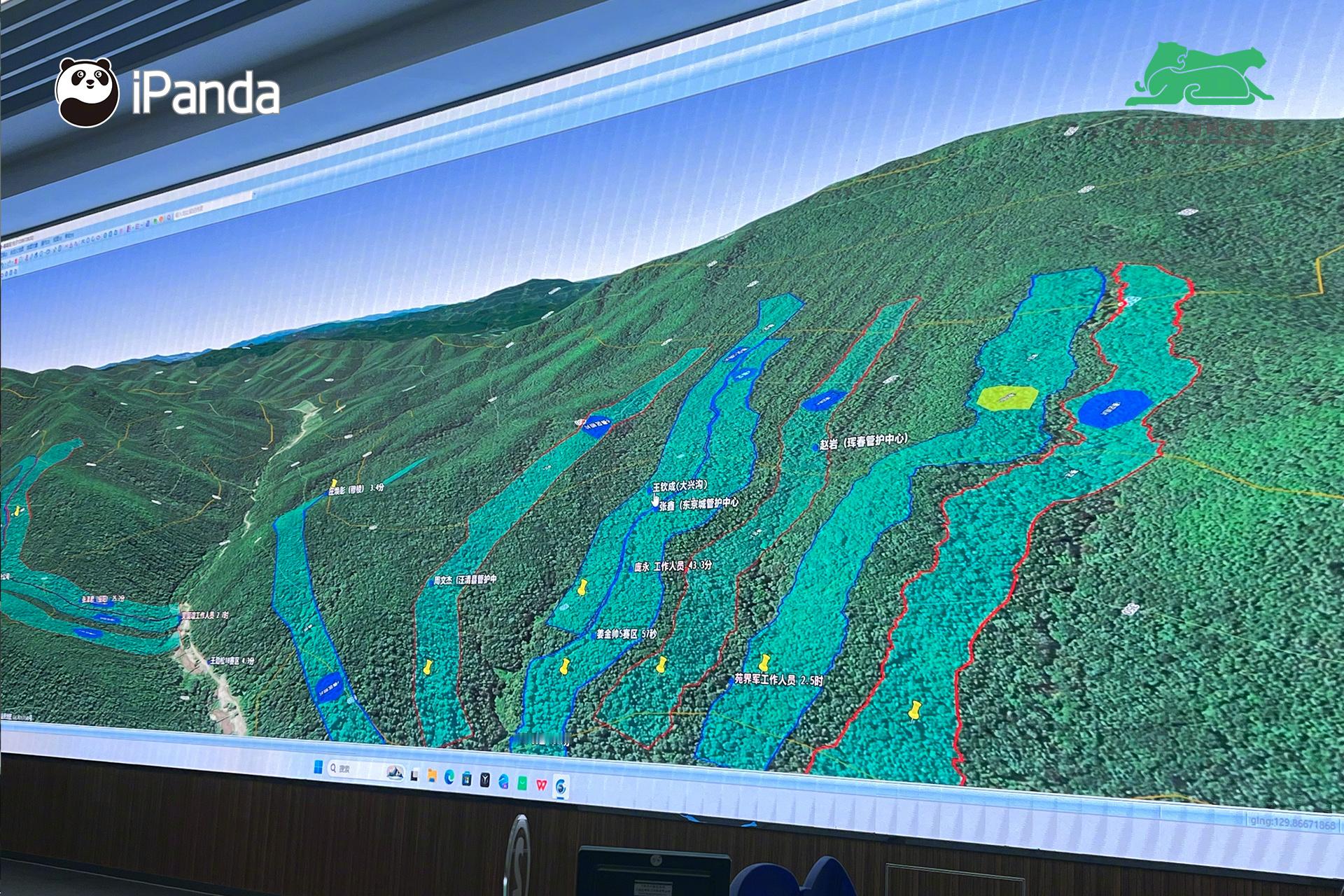This screenshot has height=896, width=1344.
Task: Click yellow pushpin above 苑界军工作人员 label
Action: (x=764, y=662)
